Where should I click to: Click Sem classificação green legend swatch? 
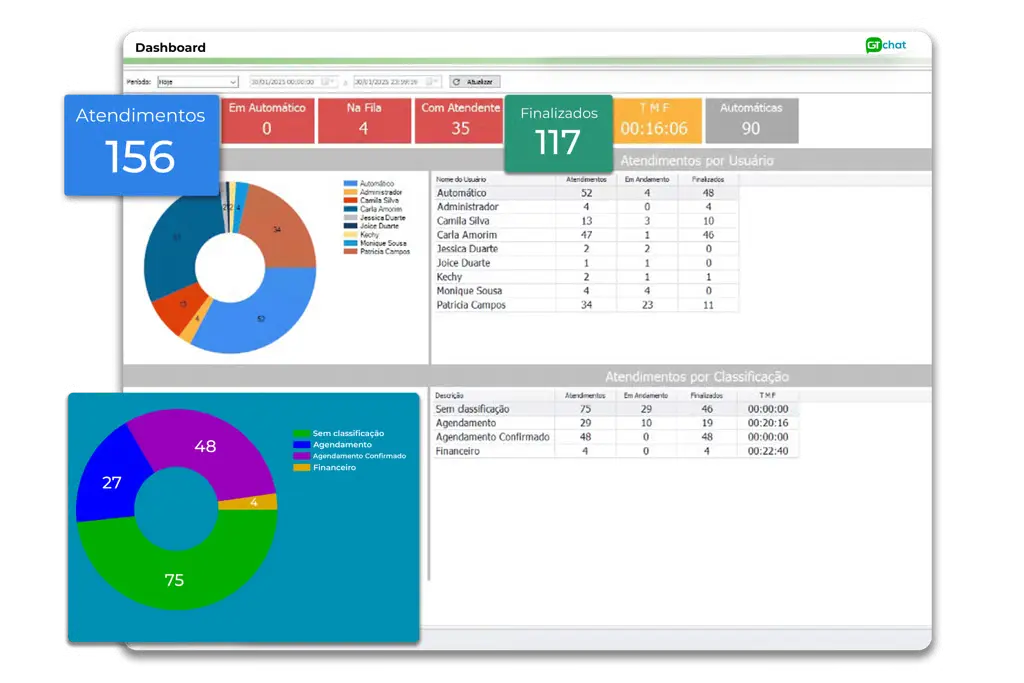tap(301, 433)
